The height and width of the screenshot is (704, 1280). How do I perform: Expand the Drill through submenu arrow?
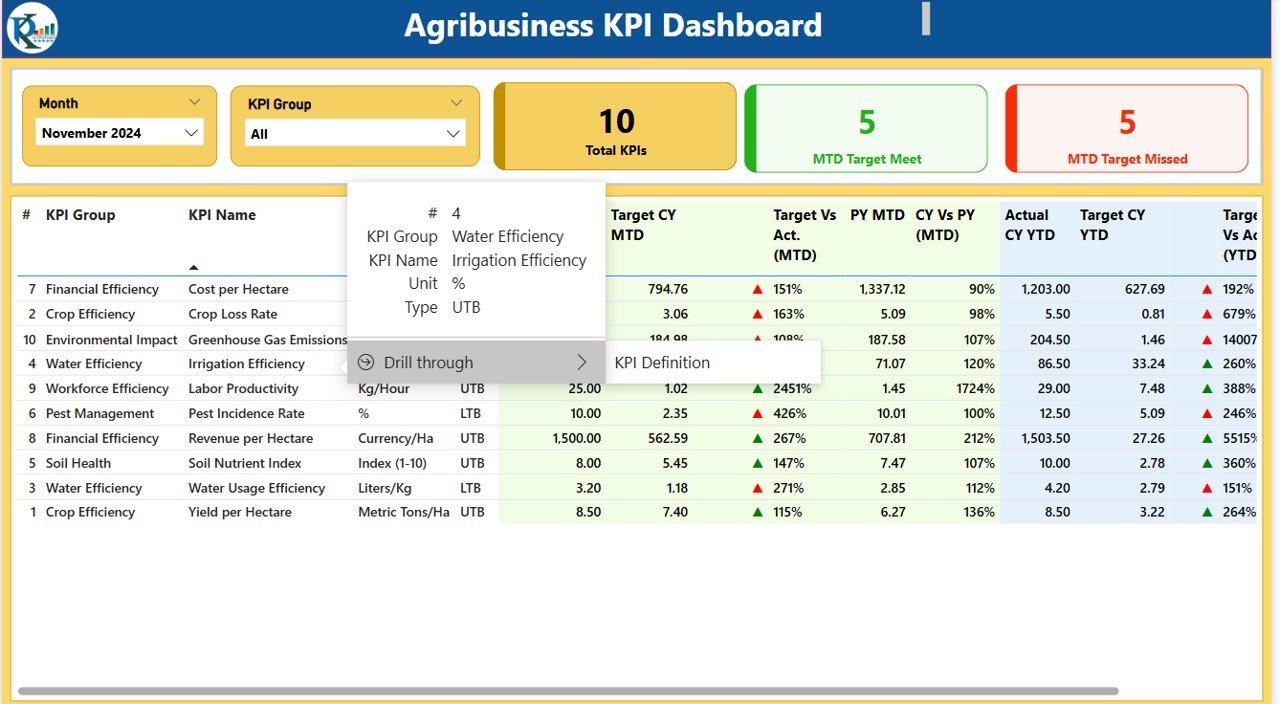(581, 362)
